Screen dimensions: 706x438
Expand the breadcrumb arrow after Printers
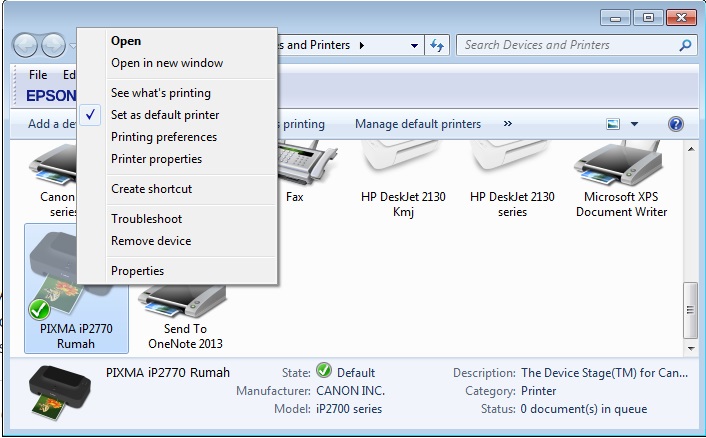pyautogui.click(x=362, y=45)
